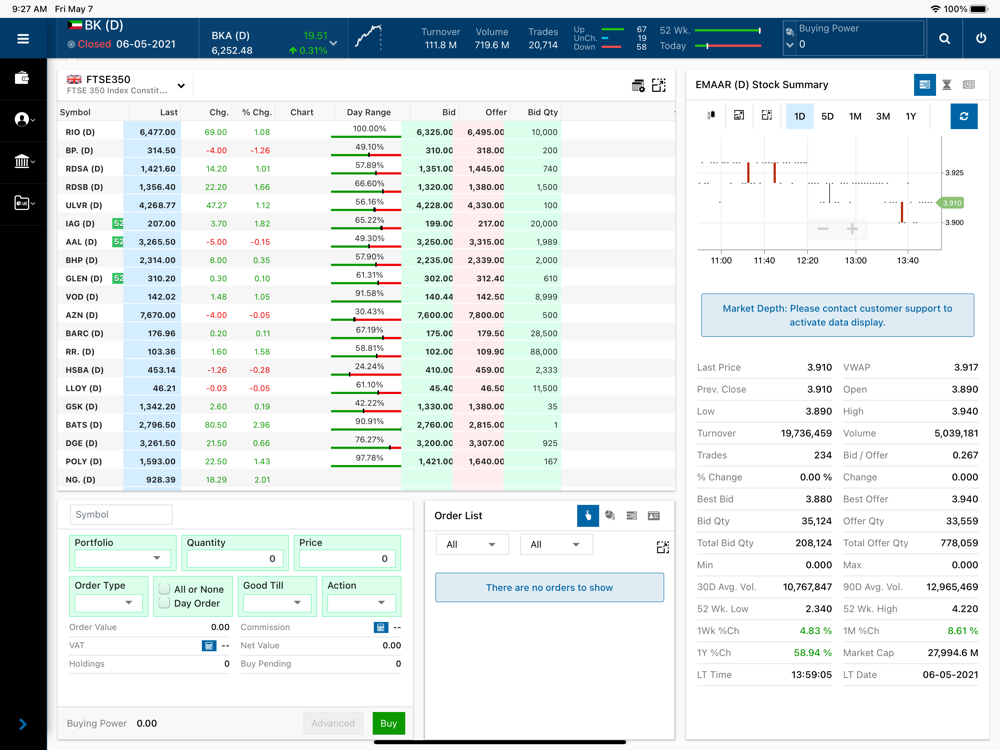Screen dimensions: 1000x750
Task: Toggle the All or None checkbox
Action: (164, 589)
